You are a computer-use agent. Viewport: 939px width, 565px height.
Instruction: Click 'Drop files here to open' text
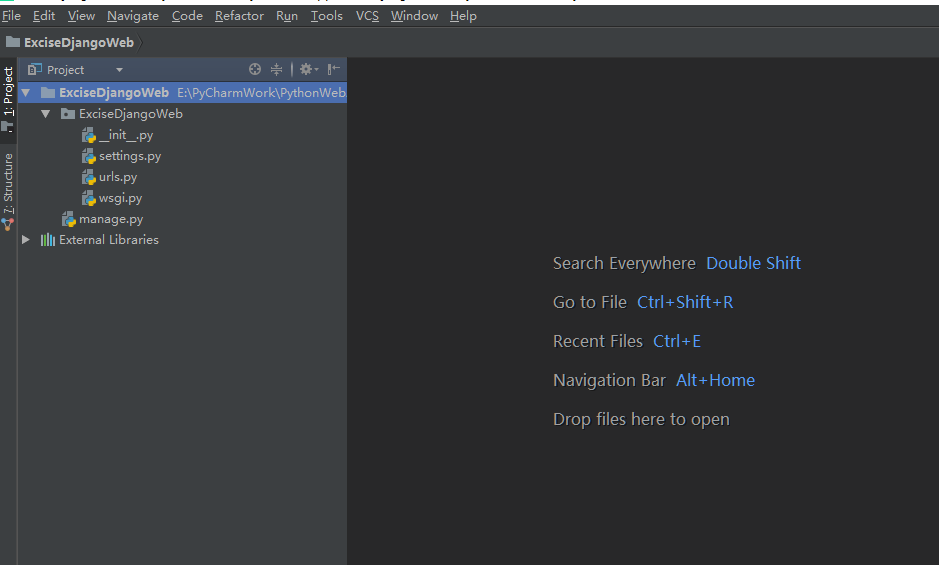pyautogui.click(x=641, y=419)
